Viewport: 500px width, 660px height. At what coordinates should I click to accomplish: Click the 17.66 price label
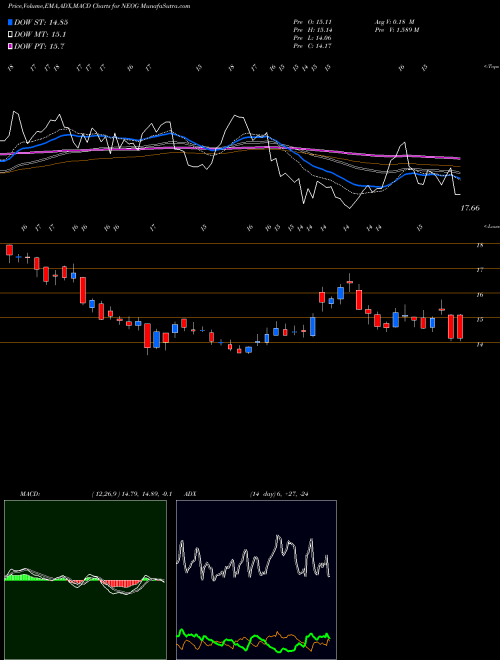click(x=470, y=208)
